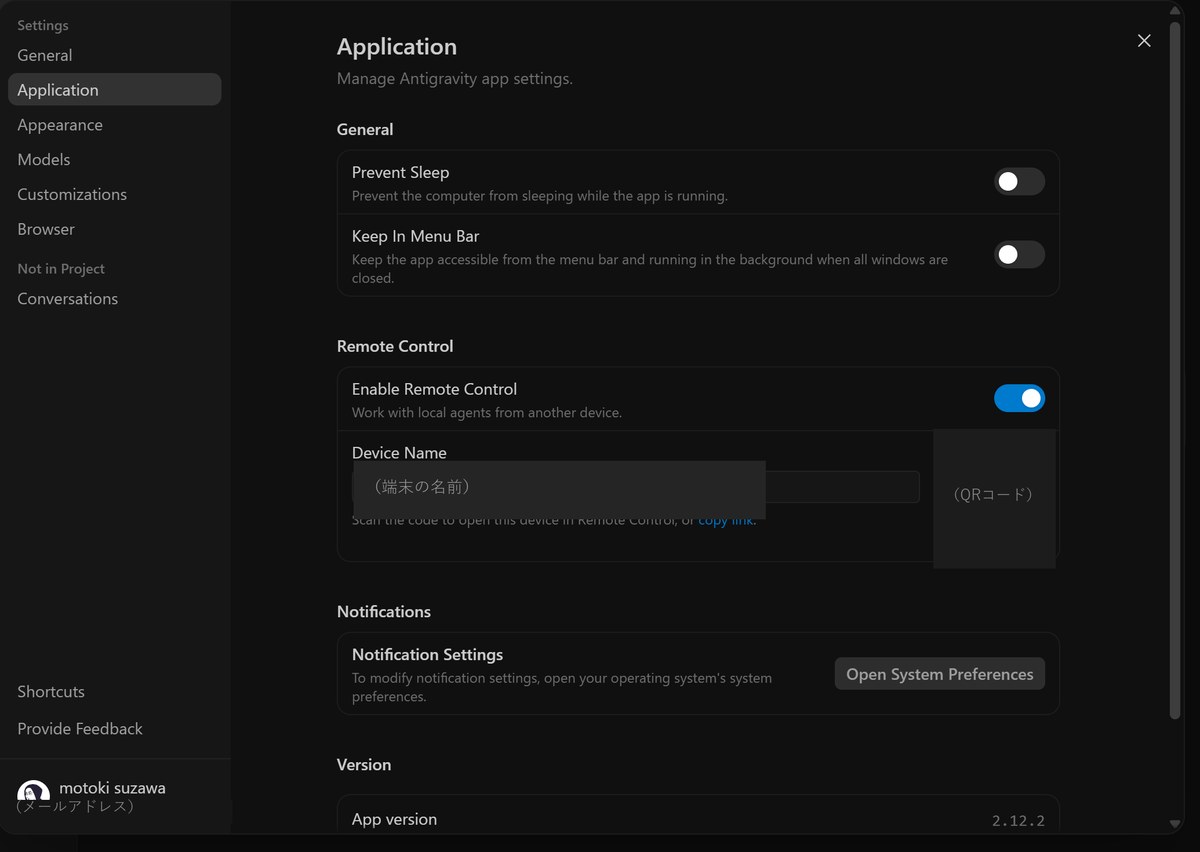Go to Appearance settings
This screenshot has width=1200, height=852.
114,125
